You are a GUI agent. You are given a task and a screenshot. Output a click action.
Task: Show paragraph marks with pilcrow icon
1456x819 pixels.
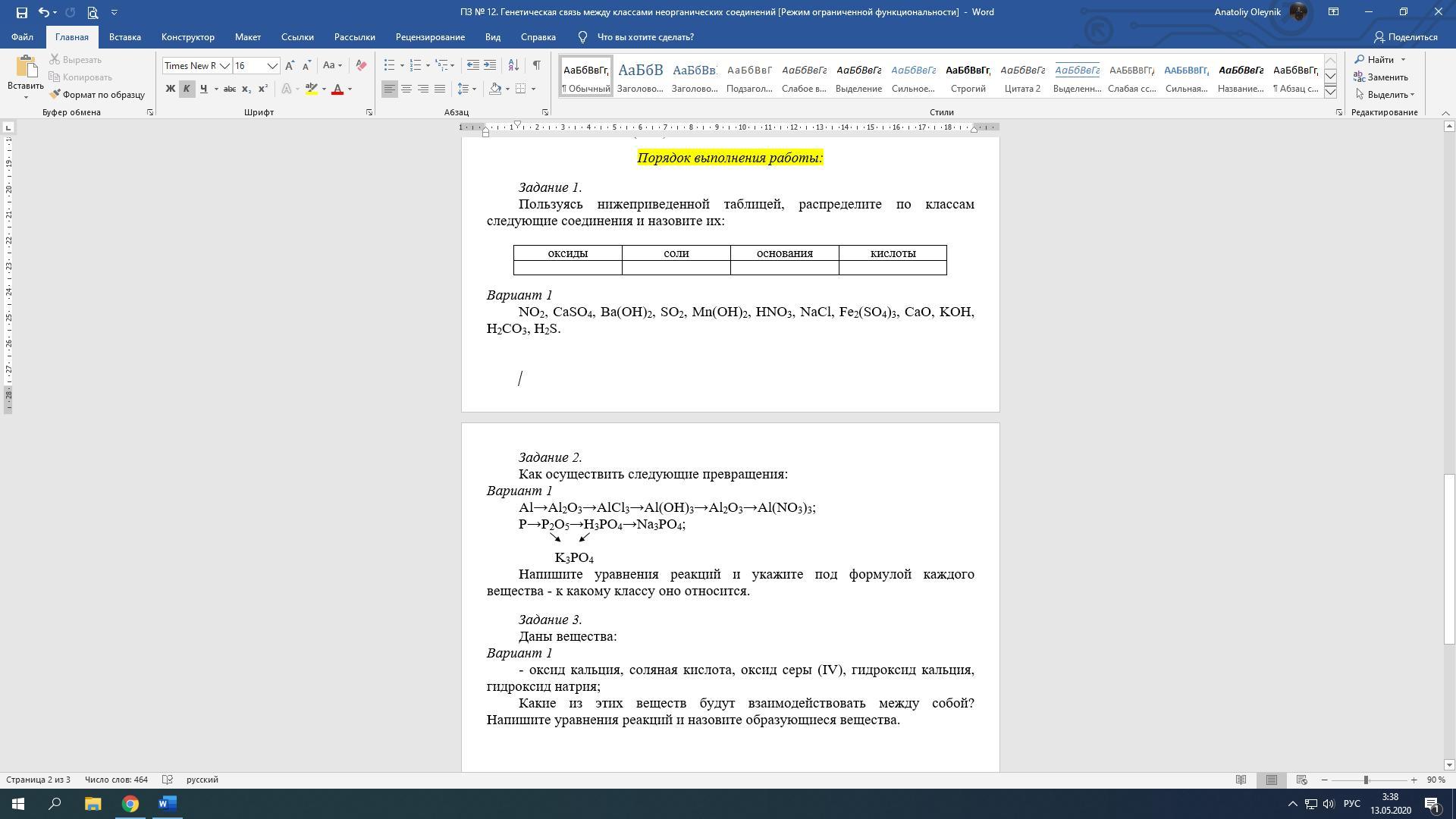tap(536, 66)
